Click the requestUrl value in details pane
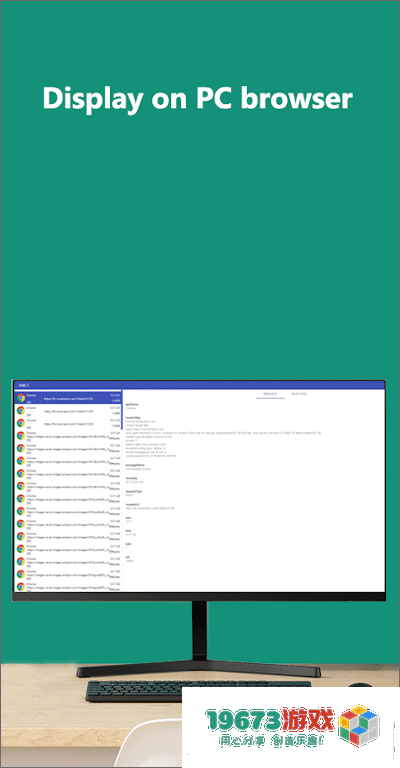The image size is (400, 768). (x=147, y=508)
